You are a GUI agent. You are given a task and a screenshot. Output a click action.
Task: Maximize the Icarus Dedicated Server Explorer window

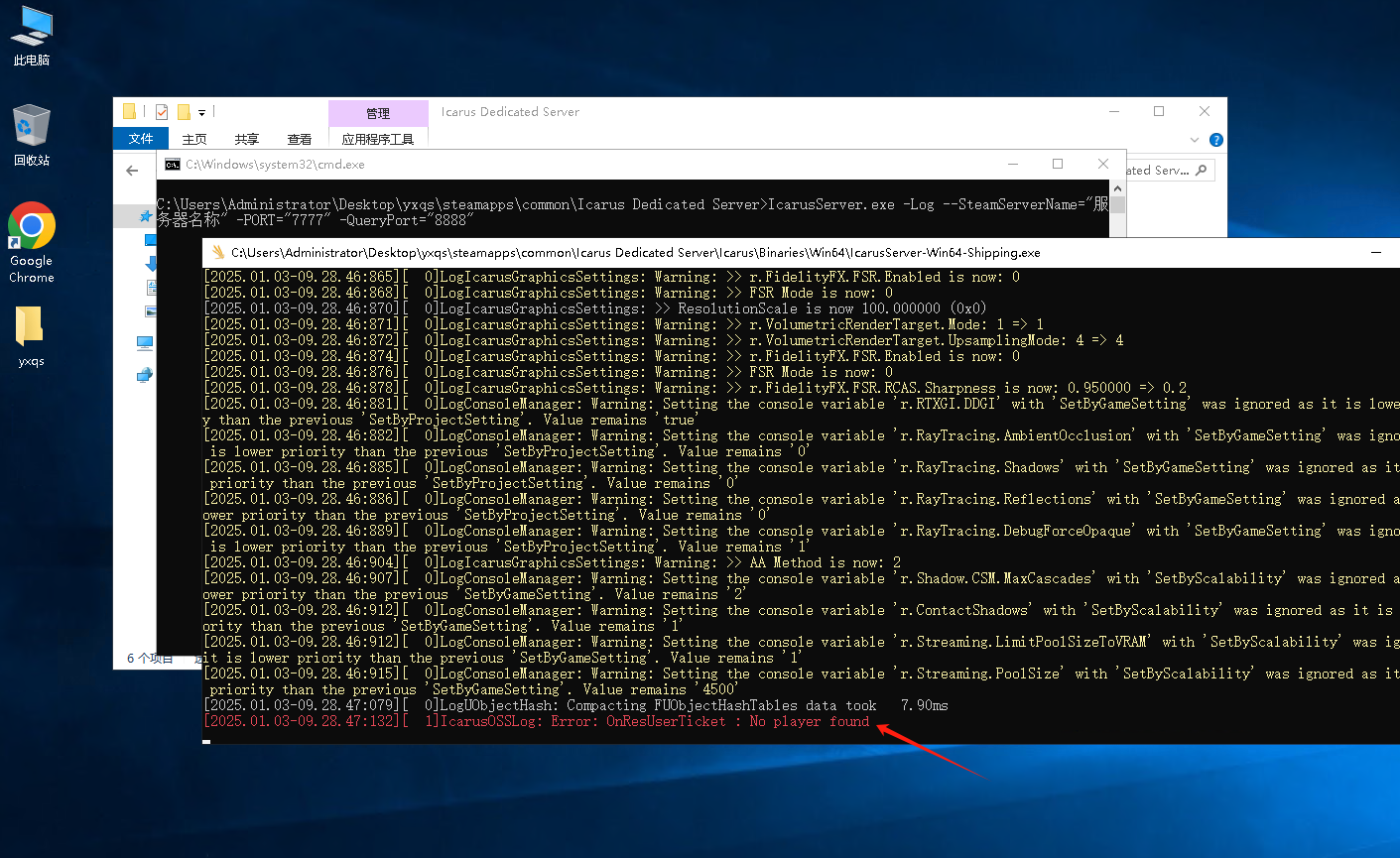click(1158, 112)
